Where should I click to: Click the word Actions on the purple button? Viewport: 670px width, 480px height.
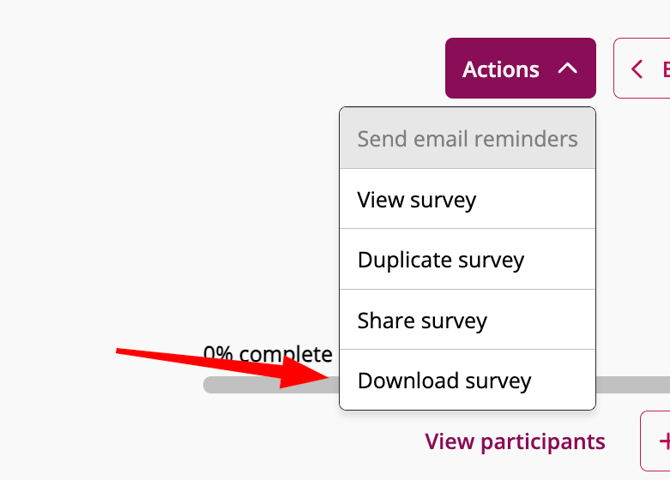(x=500, y=69)
